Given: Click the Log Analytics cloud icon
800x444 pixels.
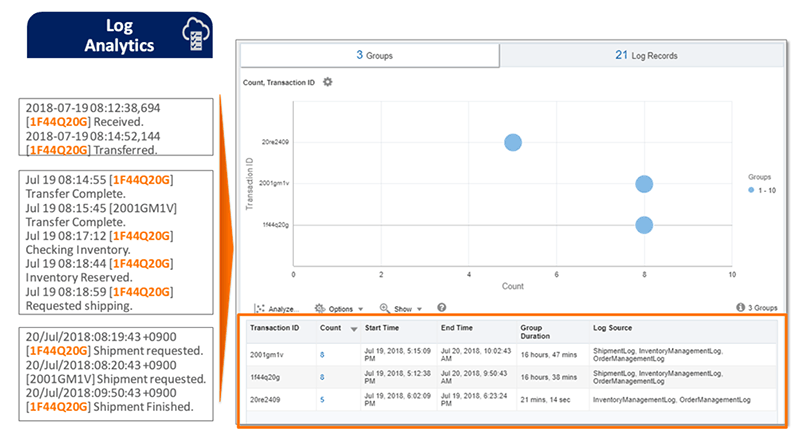Looking at the screenshot, I should click(x=196, y=34).
